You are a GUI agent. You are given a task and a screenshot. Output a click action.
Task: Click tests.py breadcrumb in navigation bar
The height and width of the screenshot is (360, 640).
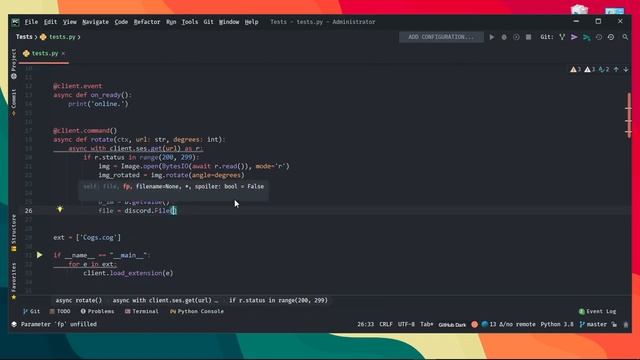[58, 37]
